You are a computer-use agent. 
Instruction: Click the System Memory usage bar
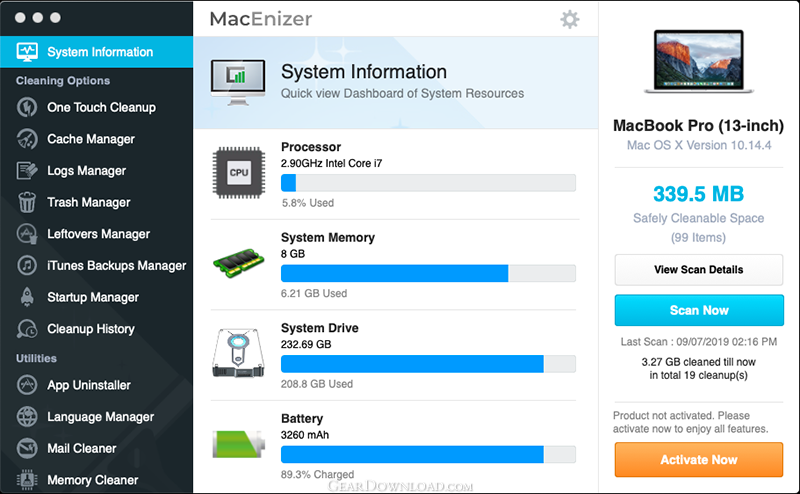428,273
